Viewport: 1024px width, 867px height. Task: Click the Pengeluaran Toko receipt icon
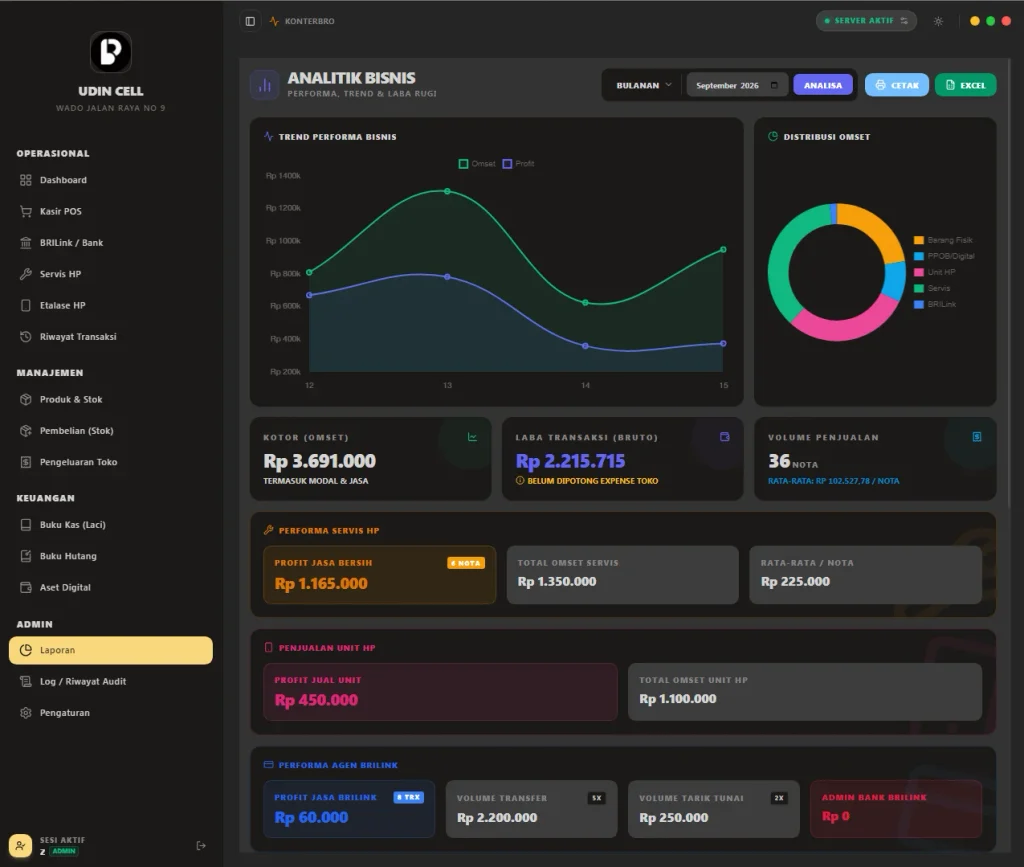(x=25, y=462)
